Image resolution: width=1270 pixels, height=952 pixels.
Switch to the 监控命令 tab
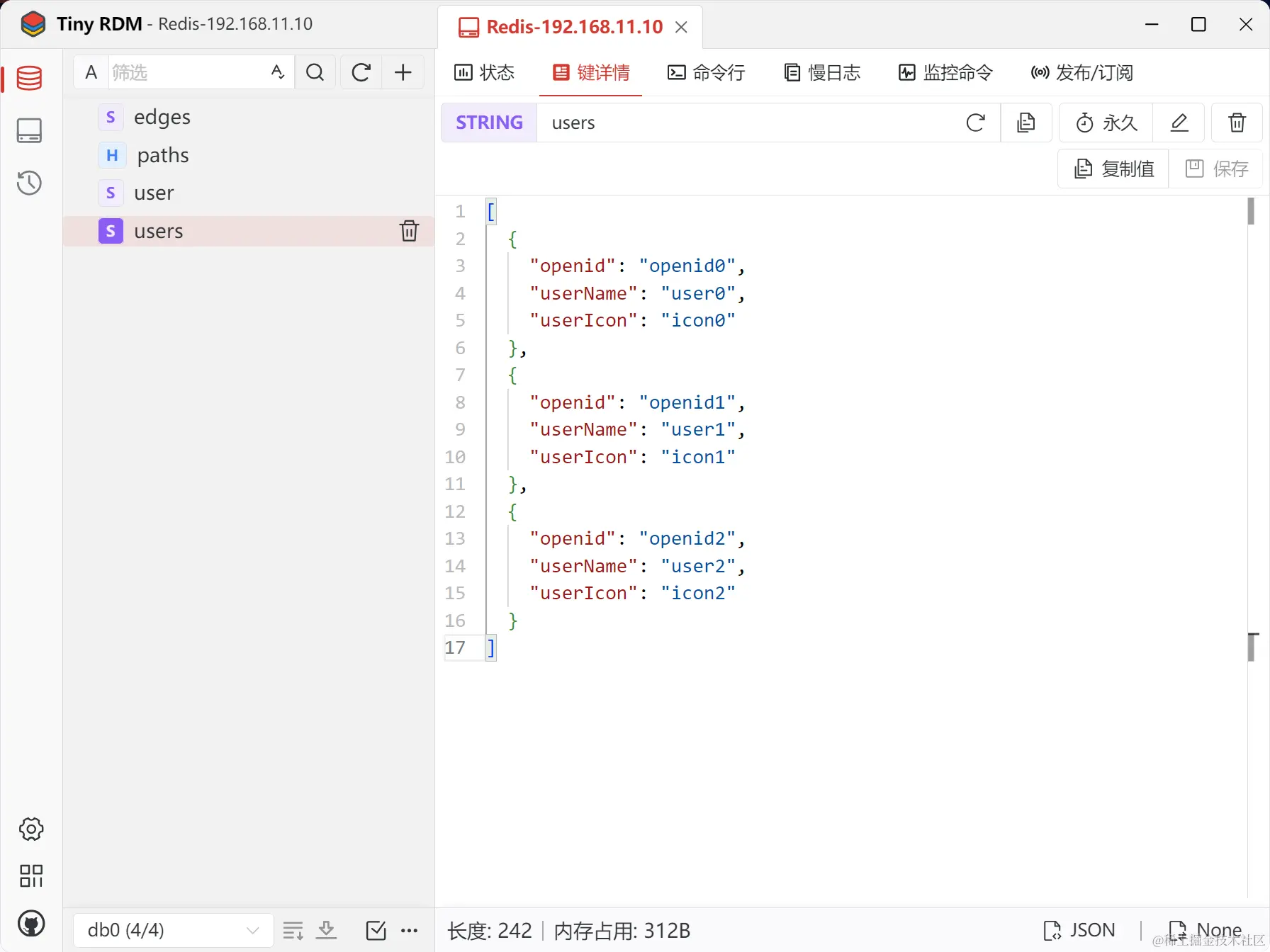click(x=945, y=72)
